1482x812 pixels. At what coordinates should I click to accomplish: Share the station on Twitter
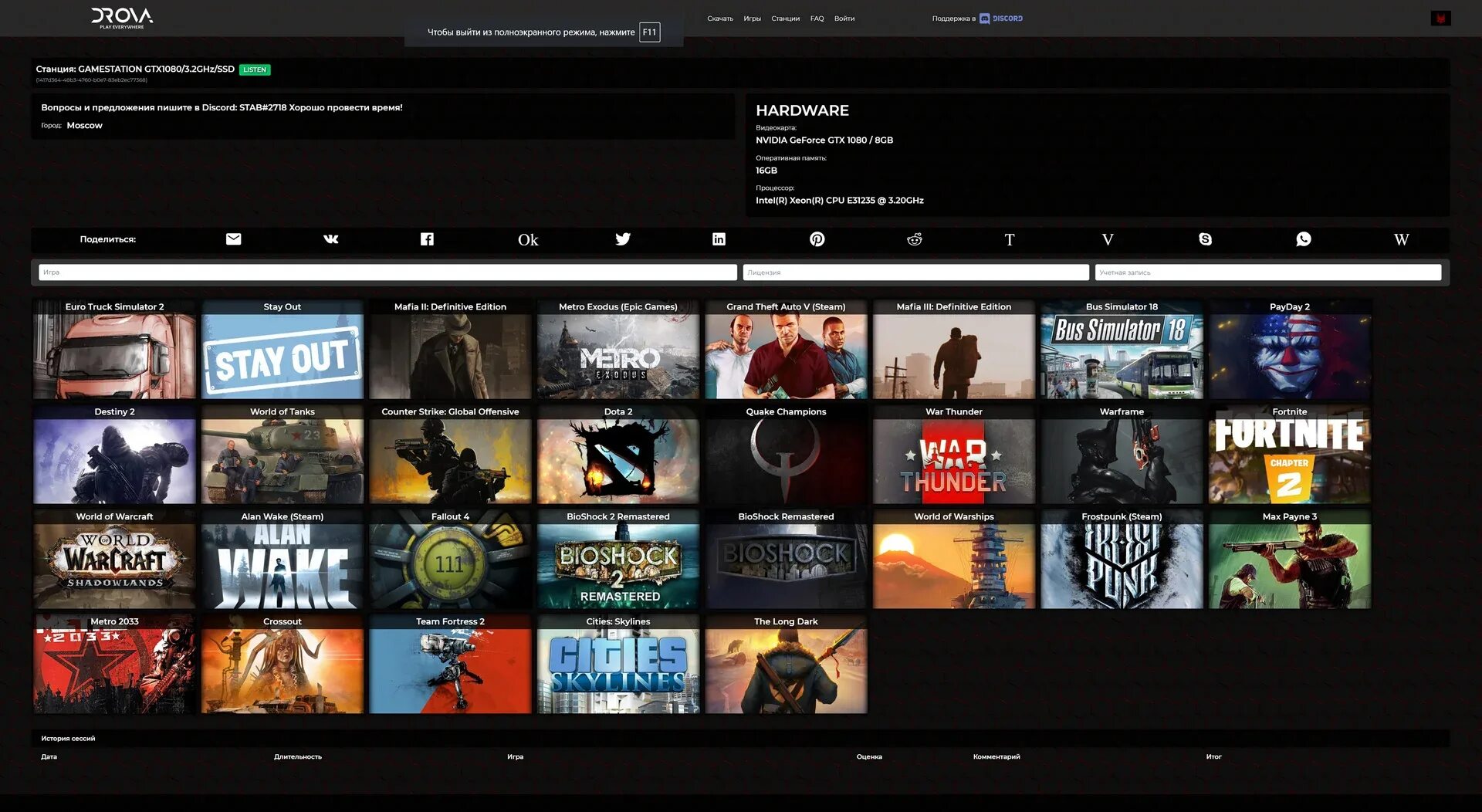point(623,239)
